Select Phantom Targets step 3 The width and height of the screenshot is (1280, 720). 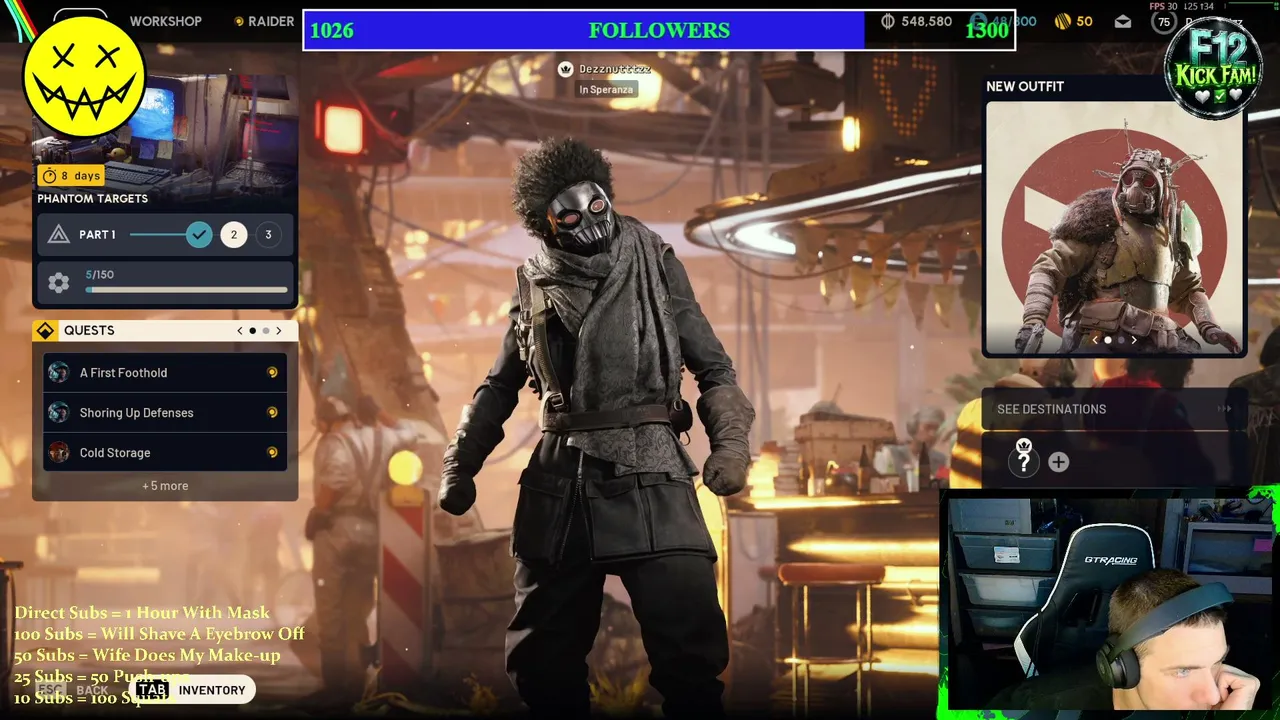click(x=268, y=235)
